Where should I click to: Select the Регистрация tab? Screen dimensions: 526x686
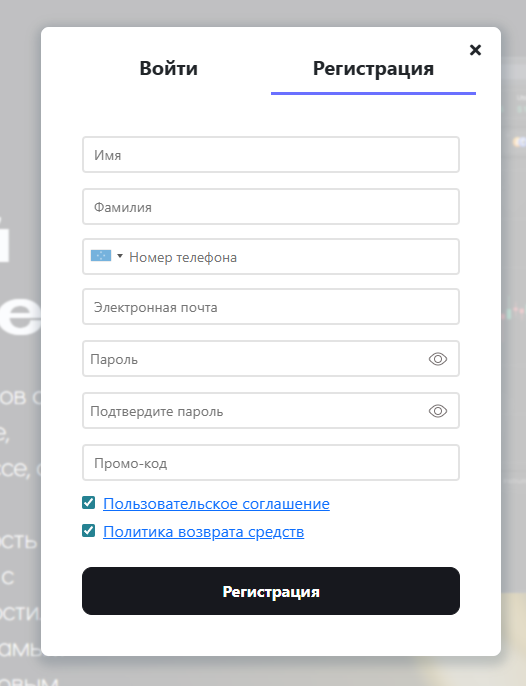coord(373,68)
